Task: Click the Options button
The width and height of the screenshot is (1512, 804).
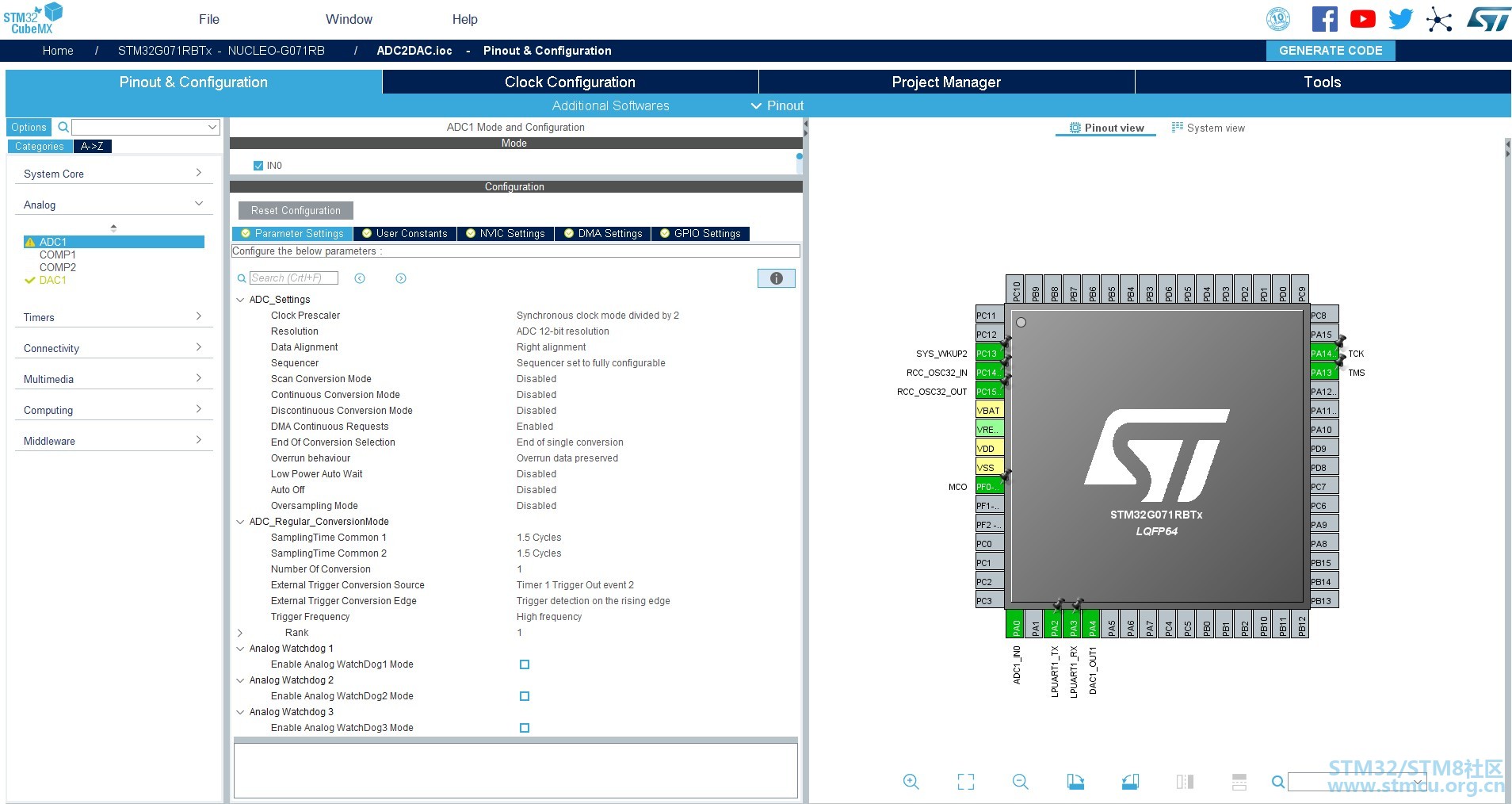Action: 29,127
